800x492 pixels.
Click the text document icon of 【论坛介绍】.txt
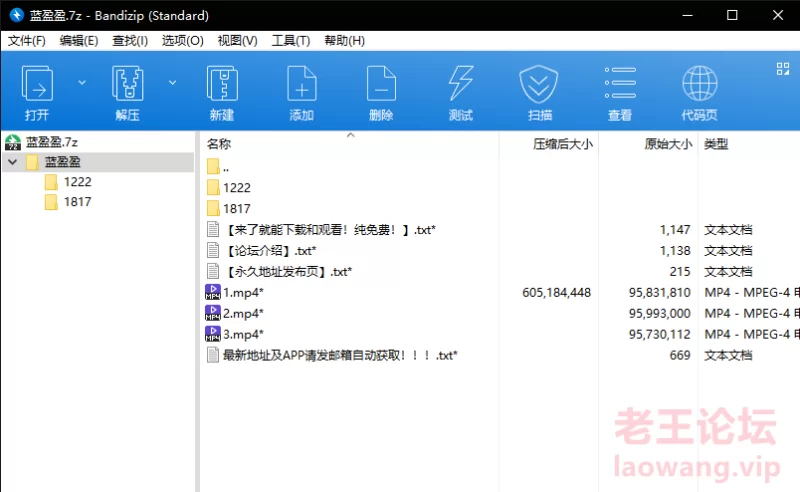click(213, 250)
